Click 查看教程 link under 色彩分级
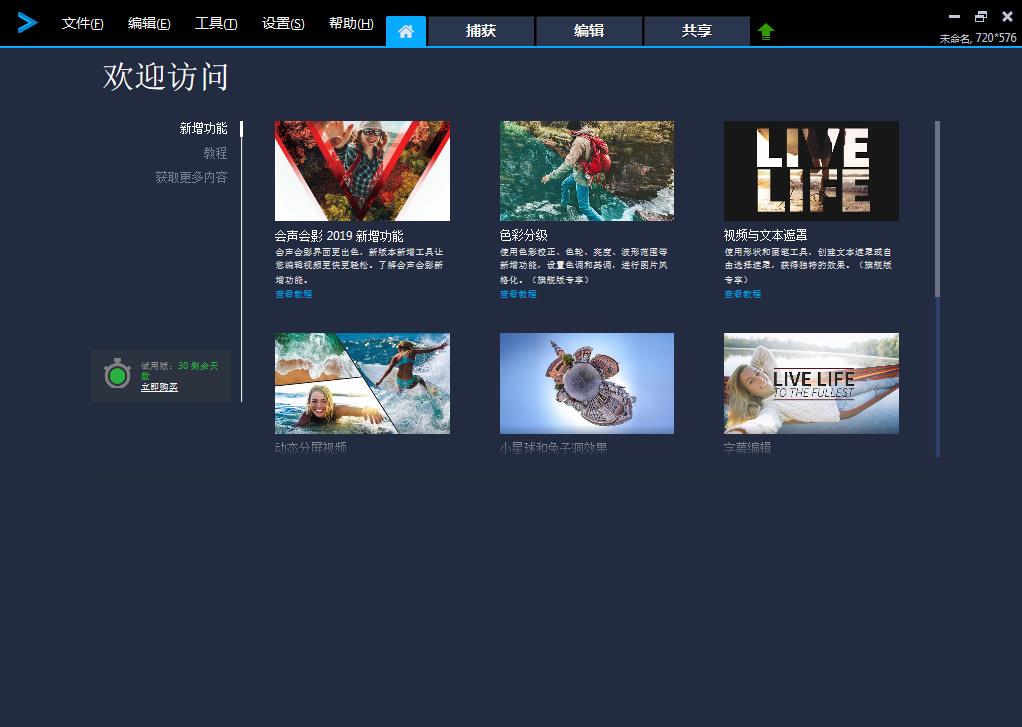The width and height of the screenshot is (1022, 727). tap(518, 294)
